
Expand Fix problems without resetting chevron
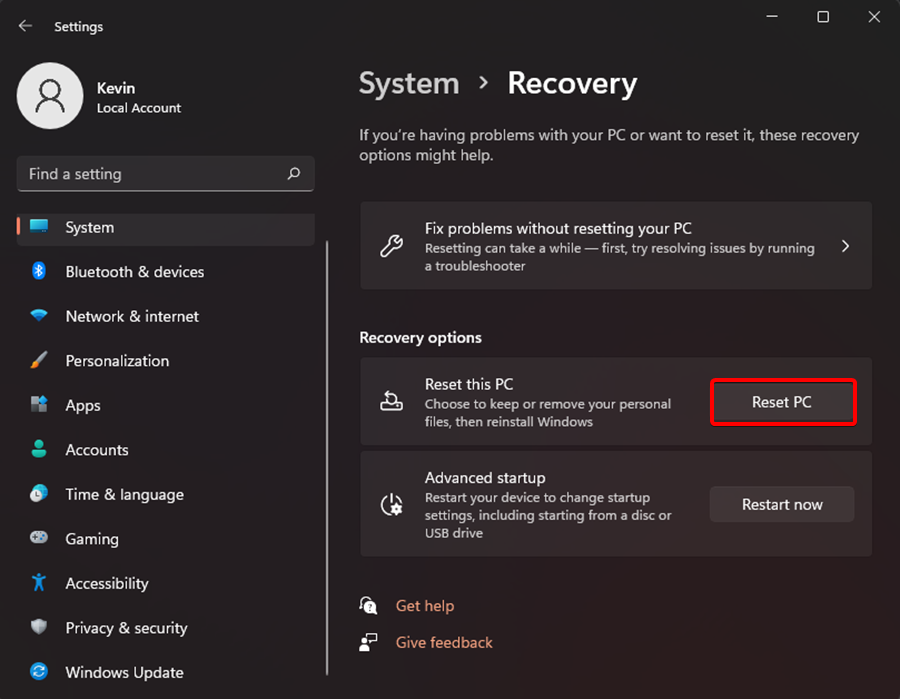(845, 246)
